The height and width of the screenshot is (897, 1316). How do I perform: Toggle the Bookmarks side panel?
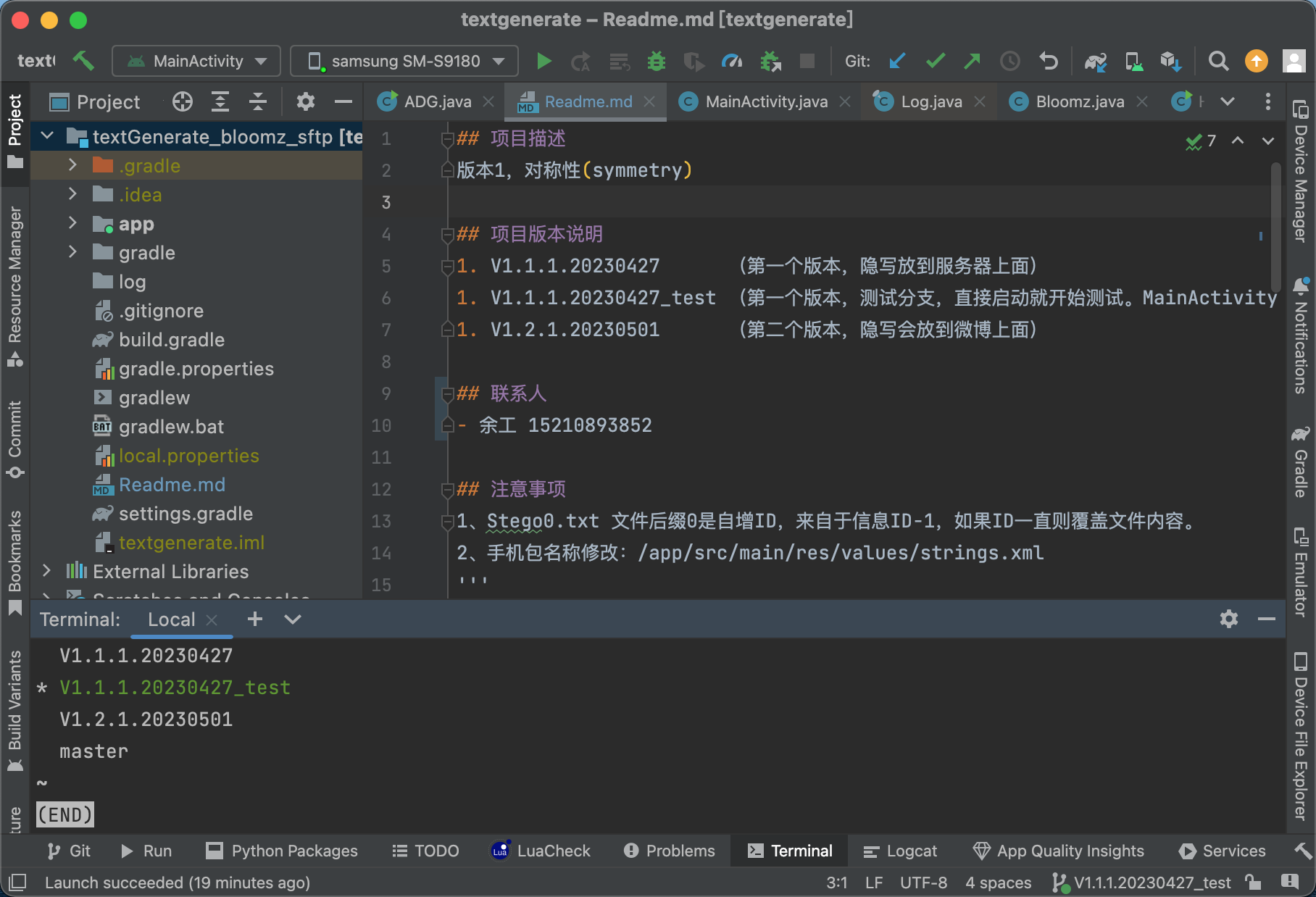[x=14, y=563]
